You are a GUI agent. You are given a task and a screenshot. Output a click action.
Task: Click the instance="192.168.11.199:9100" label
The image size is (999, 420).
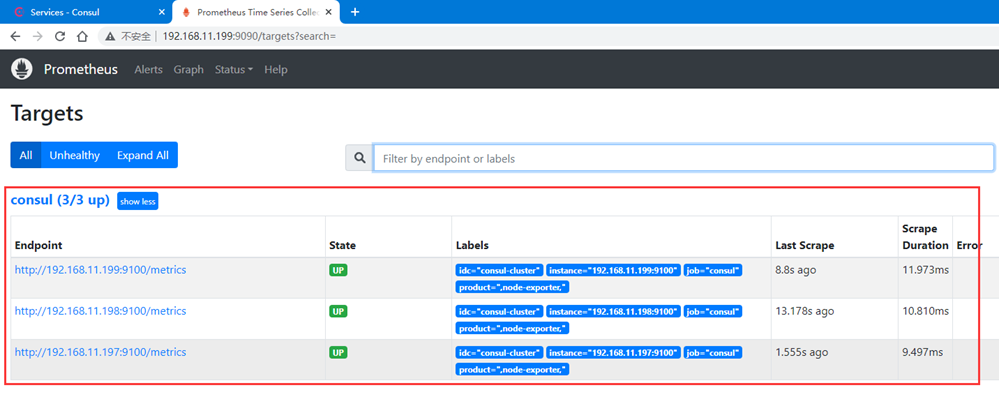(614, 270)
